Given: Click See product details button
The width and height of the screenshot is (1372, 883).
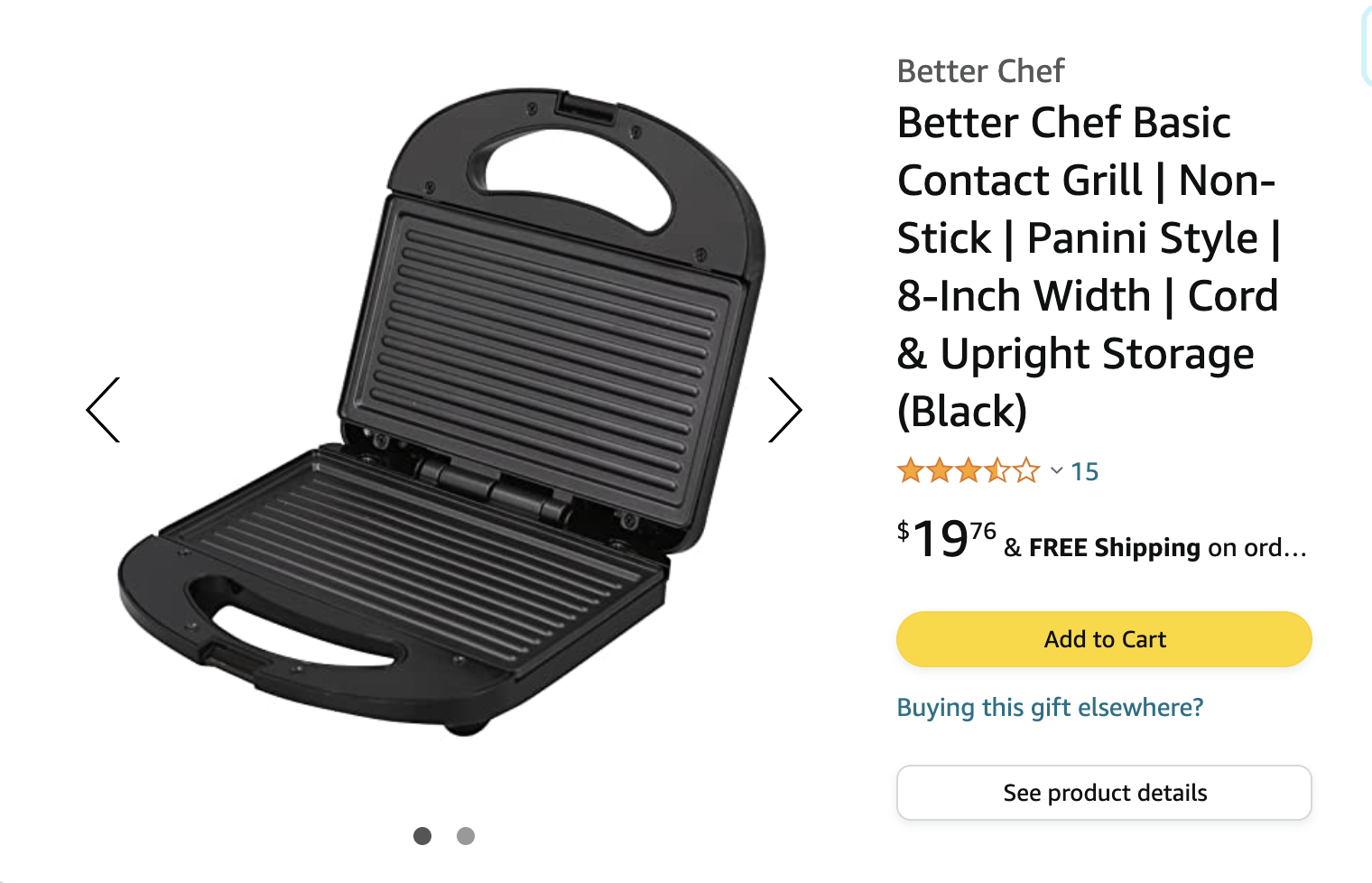Looking at the screenshot, I should (1104, 793).
